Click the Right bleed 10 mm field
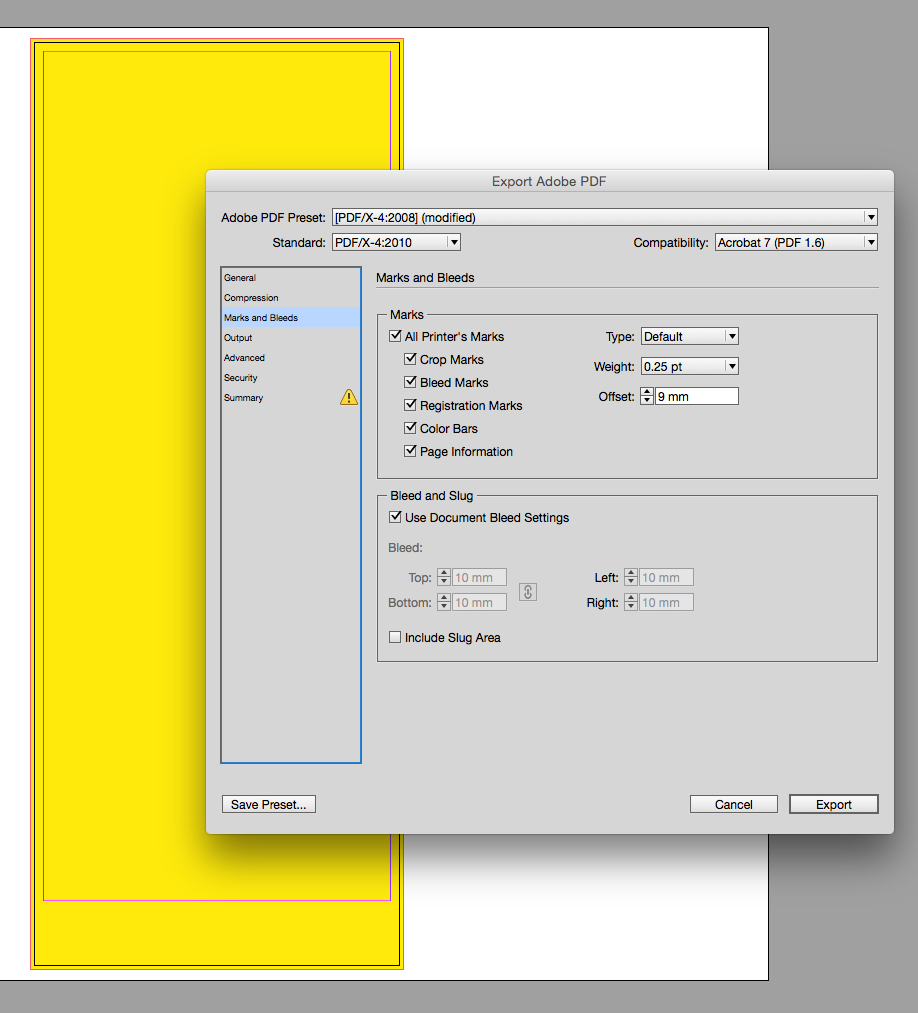 click(x=666, y=602)
